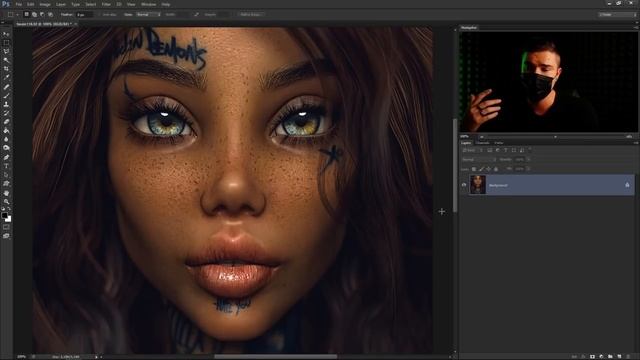Toggle lock position
This screenshot has height=360, width=640.
pyautogui.click(x=489, y=169)
